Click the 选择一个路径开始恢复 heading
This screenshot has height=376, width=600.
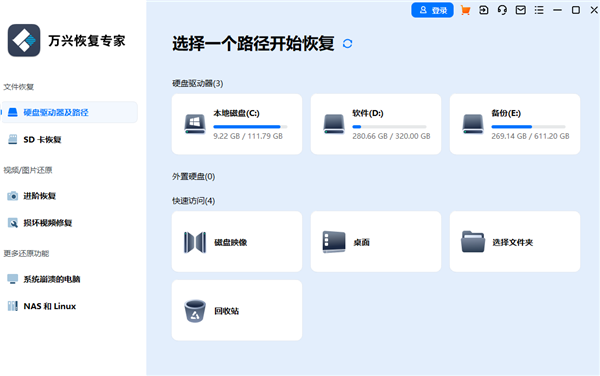point(253,43)
